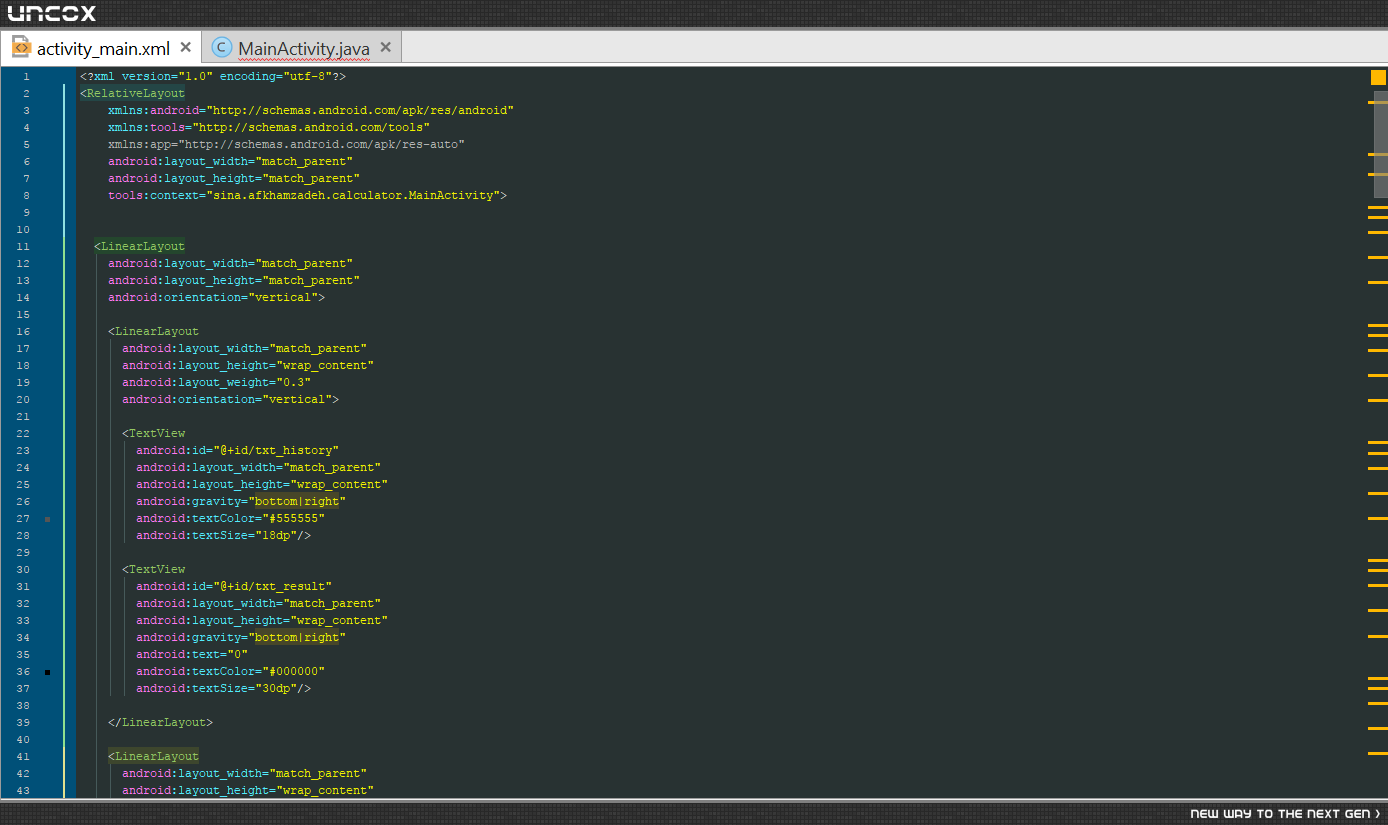Click the XML file icon on activity_main.xml tab

click(21, 47)
